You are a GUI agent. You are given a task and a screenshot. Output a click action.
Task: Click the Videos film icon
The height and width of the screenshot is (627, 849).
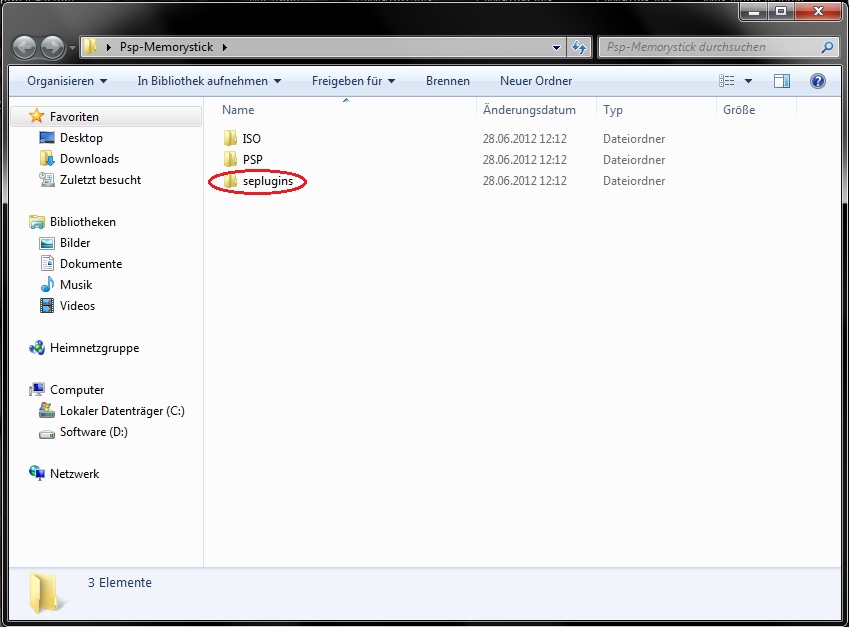click(x=47, y=306)
